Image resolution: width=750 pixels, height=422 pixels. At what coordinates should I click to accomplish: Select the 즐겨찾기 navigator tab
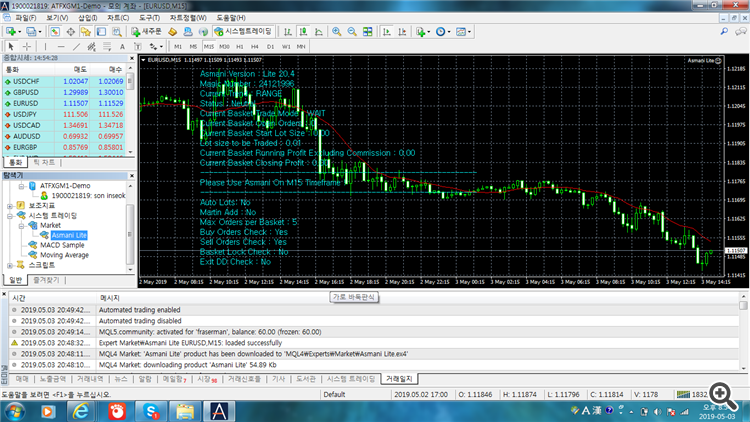[46, 280]
